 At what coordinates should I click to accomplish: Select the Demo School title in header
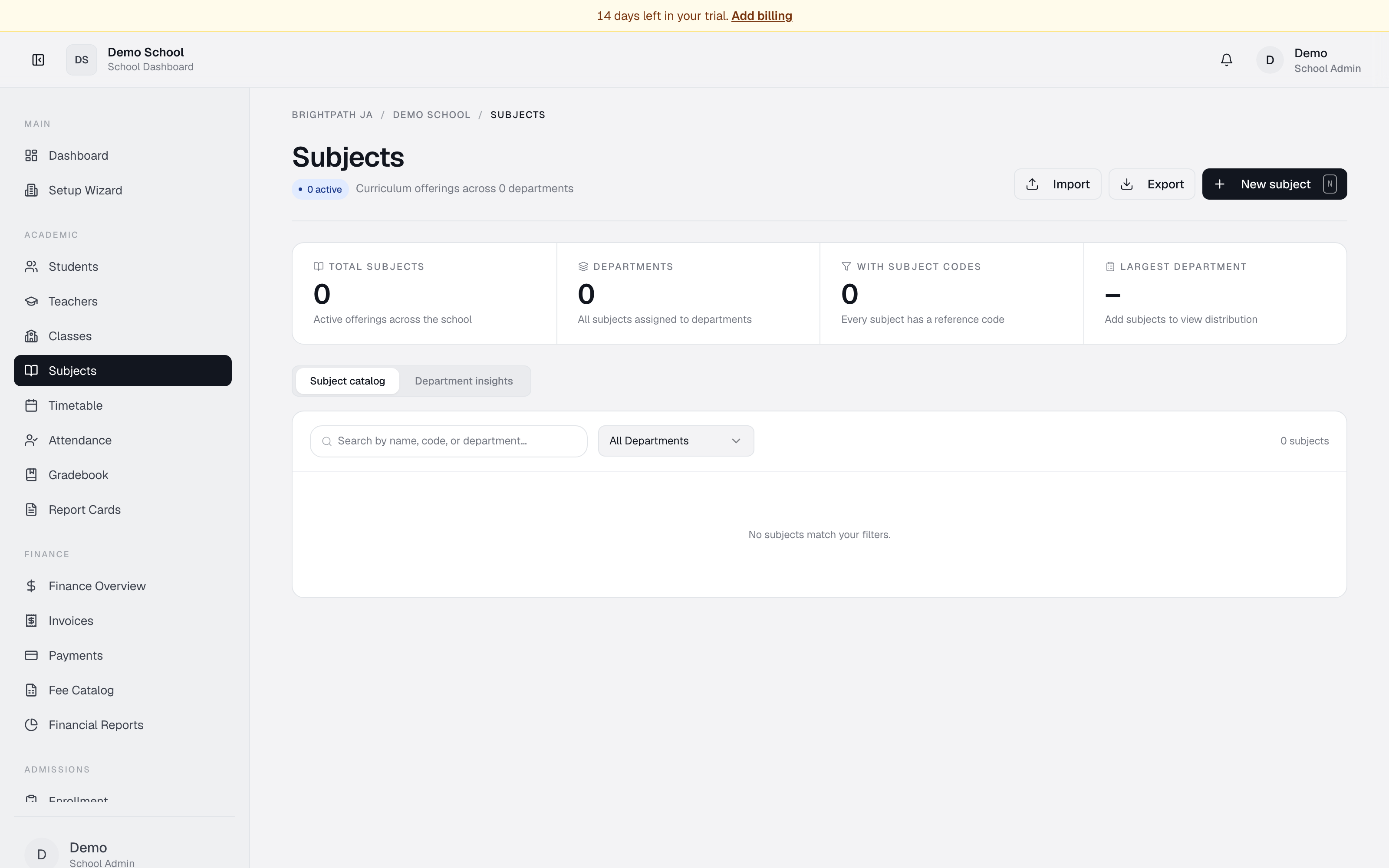pyautogui.click(x=146, y=52)
